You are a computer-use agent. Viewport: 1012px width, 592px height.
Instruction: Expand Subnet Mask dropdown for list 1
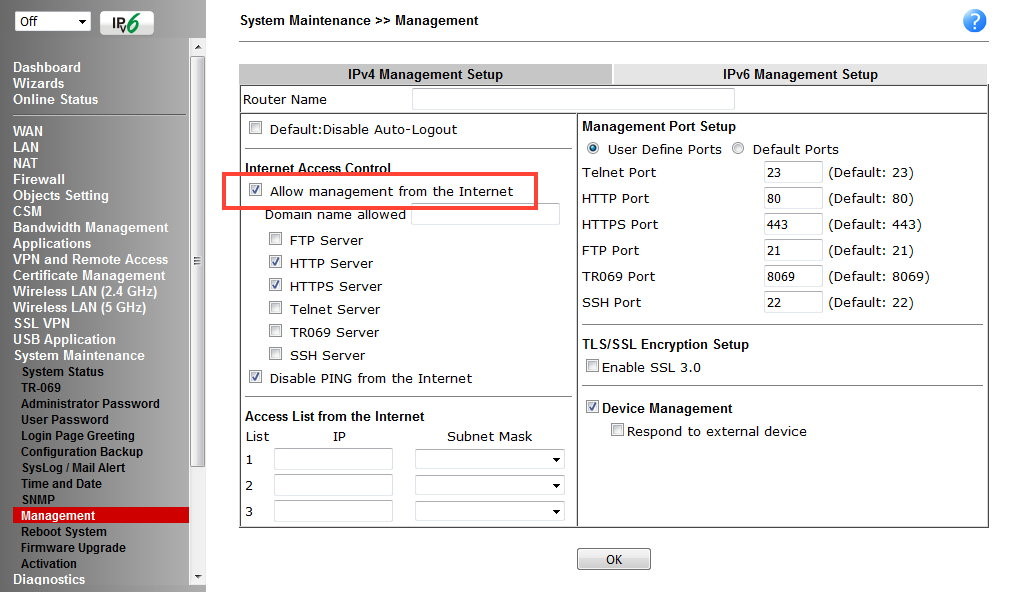490,460
